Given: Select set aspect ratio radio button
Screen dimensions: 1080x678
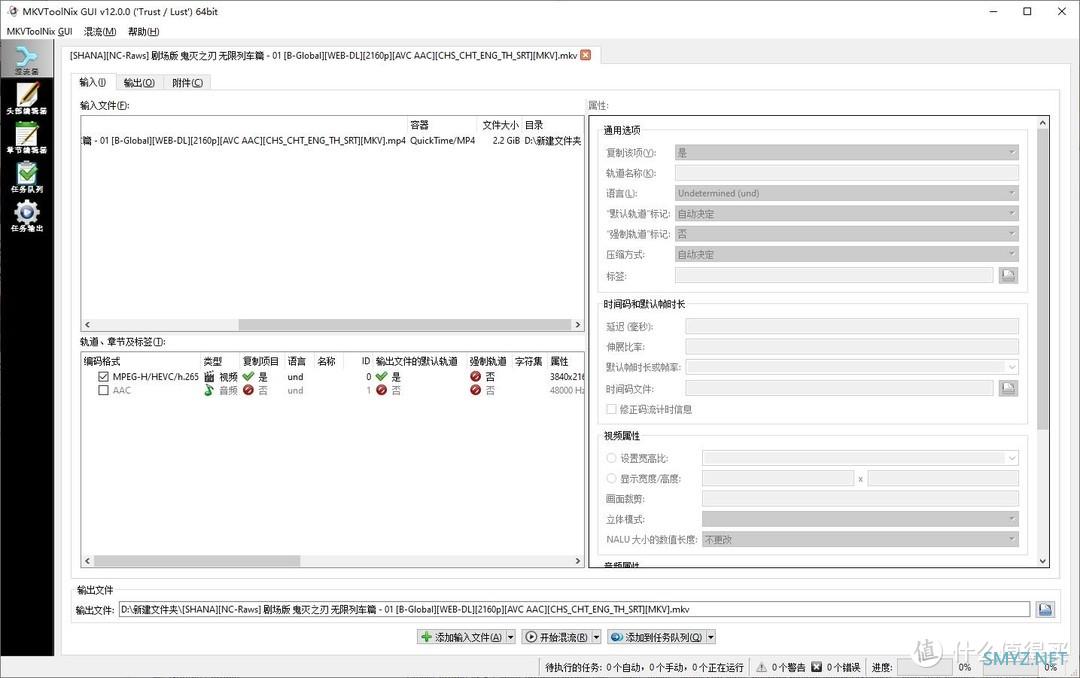Looking at the screenshot, I should [x=611, y=458].
